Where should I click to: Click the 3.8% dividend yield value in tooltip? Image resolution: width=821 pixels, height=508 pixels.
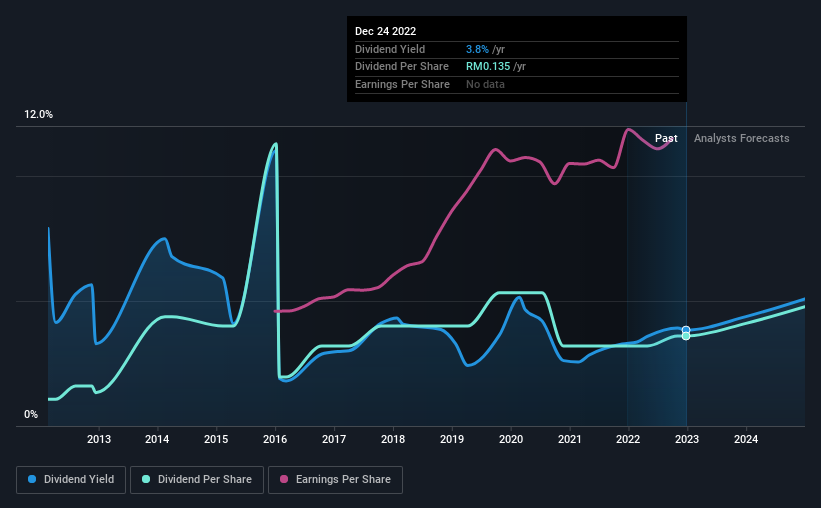pos(477,49)
